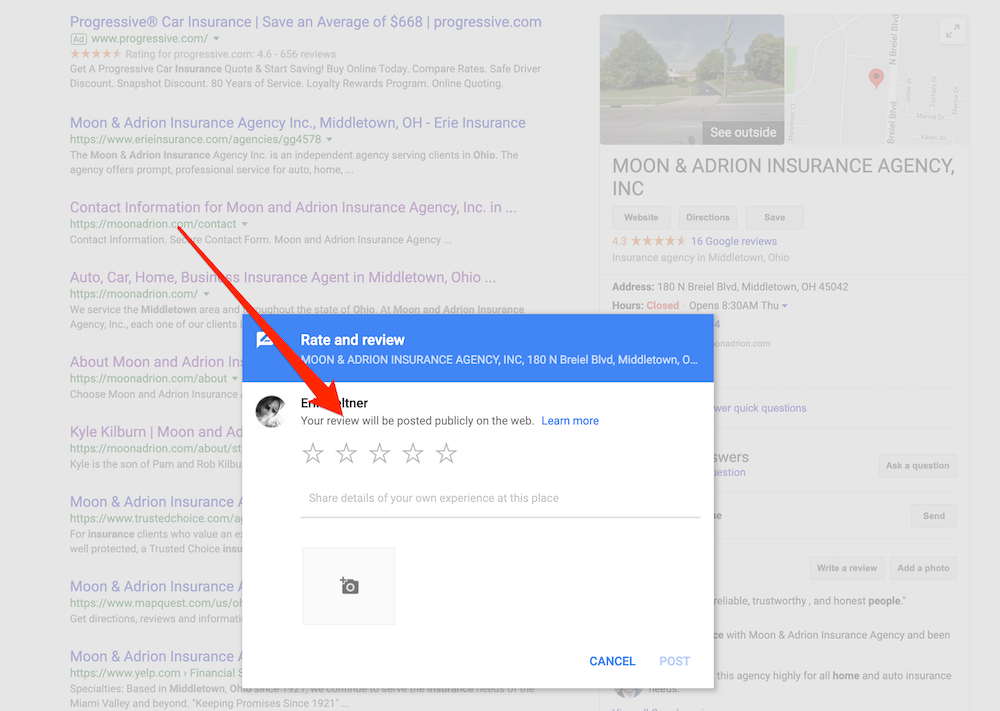Open the Auto, Car, Home, Business Insurance result
This screenshot has height=711, width=1000.
[283, 277]
